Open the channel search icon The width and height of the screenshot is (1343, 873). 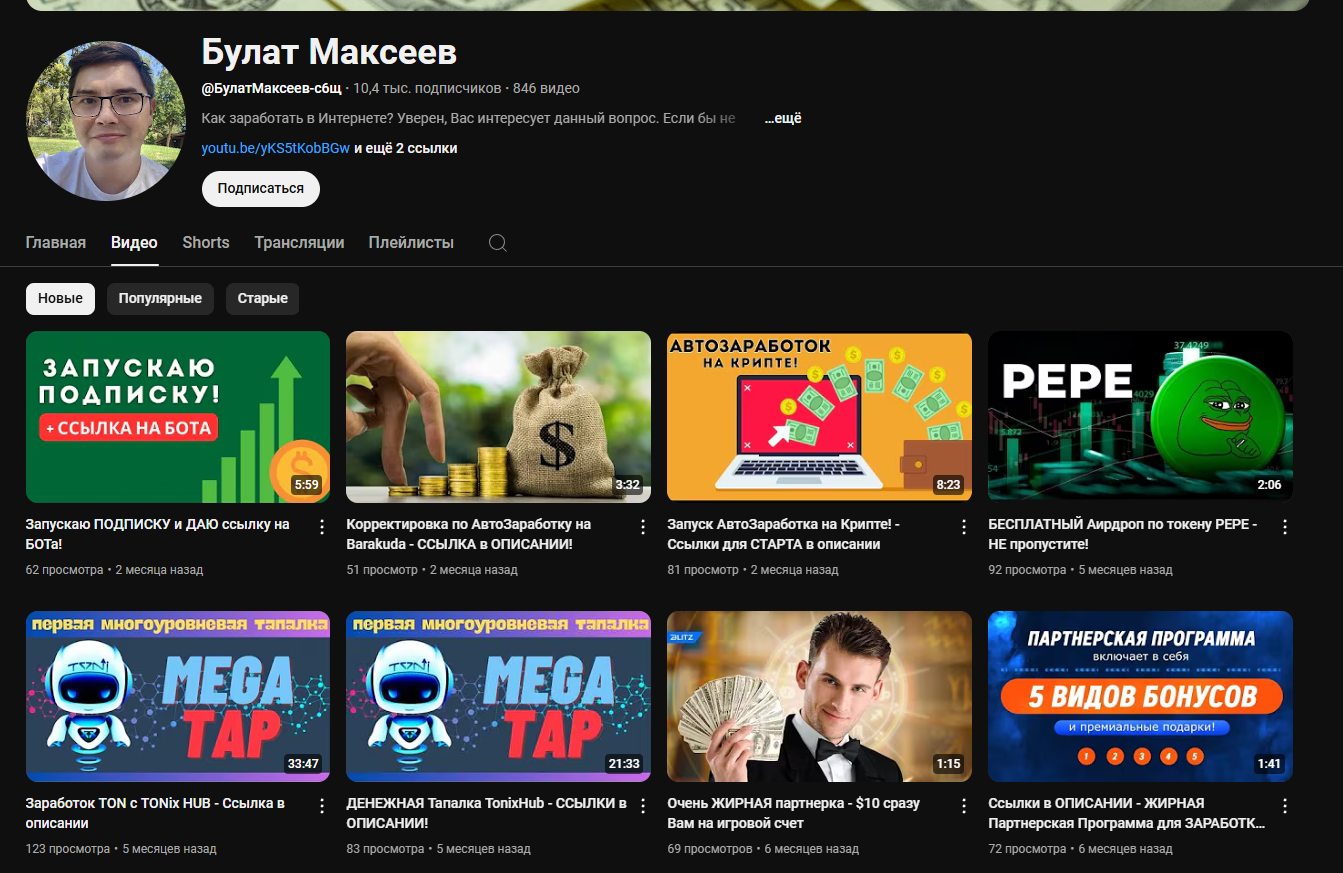click(x=497, y=242)
